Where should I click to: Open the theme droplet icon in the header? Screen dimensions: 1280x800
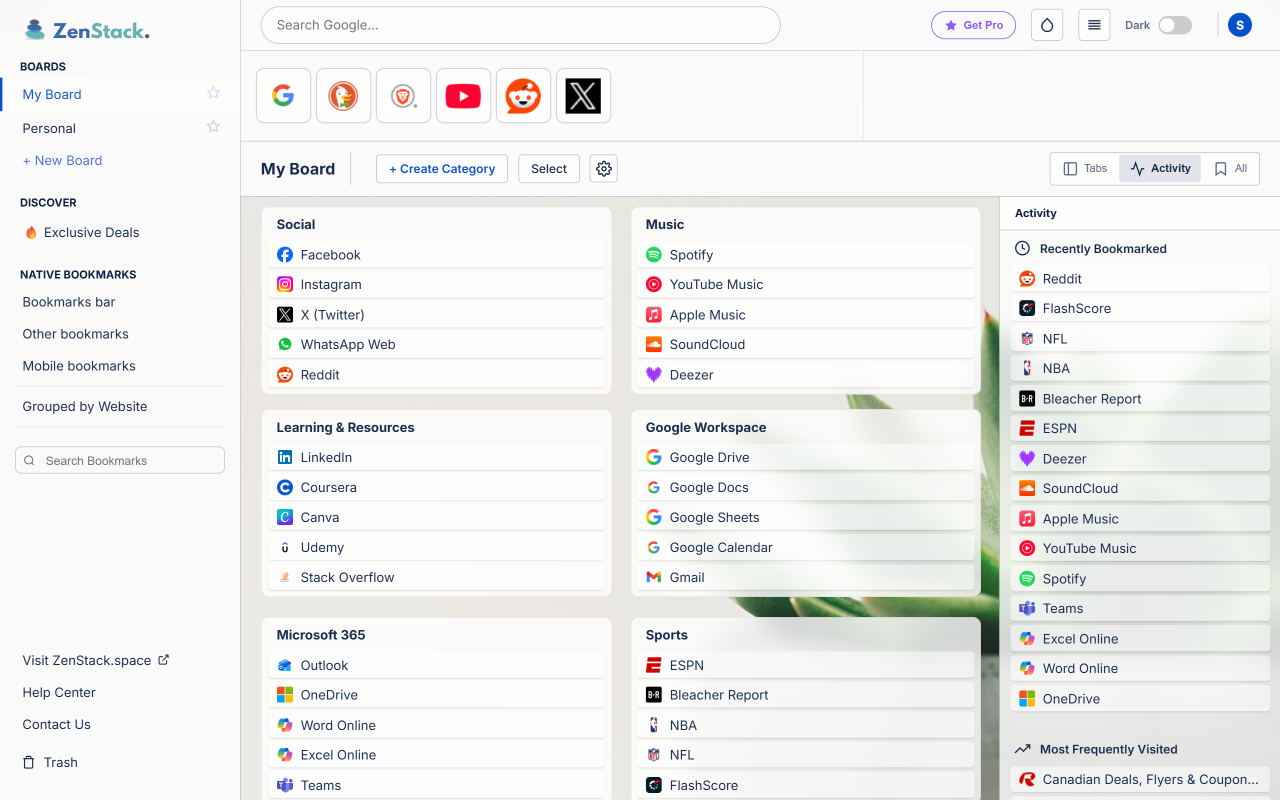click(1046, 24)
